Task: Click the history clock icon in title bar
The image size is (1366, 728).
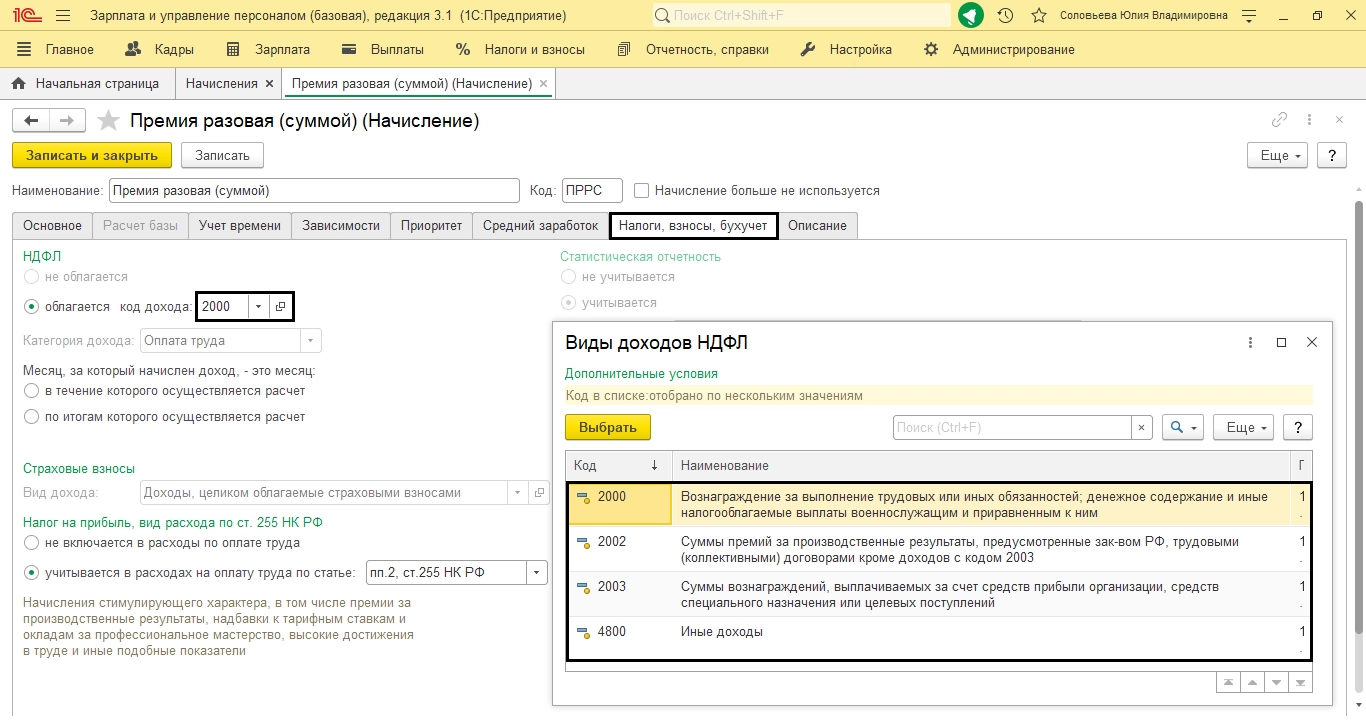Action: (x=1005, y=16)
